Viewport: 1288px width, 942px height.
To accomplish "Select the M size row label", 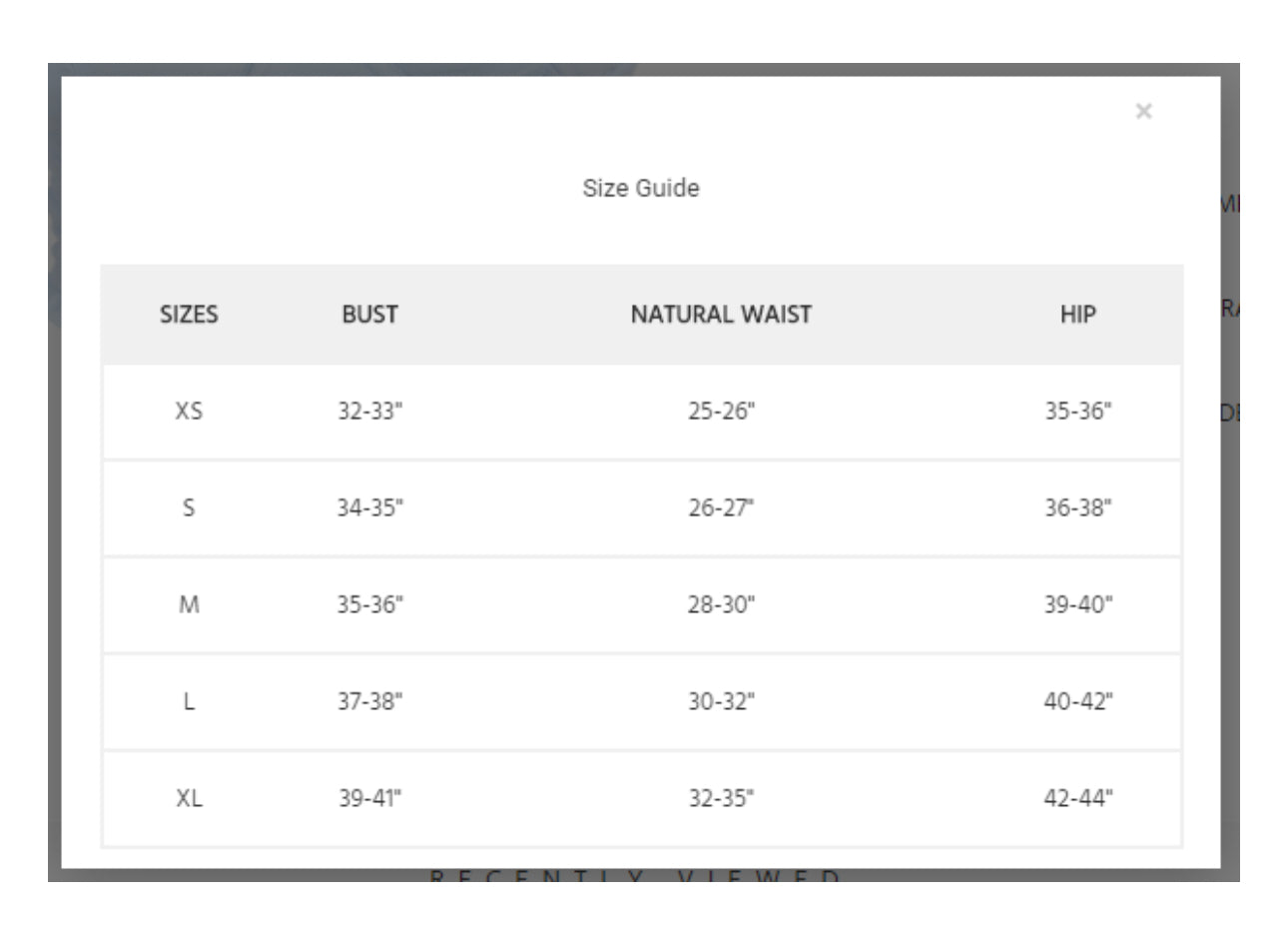I will 189,604.
